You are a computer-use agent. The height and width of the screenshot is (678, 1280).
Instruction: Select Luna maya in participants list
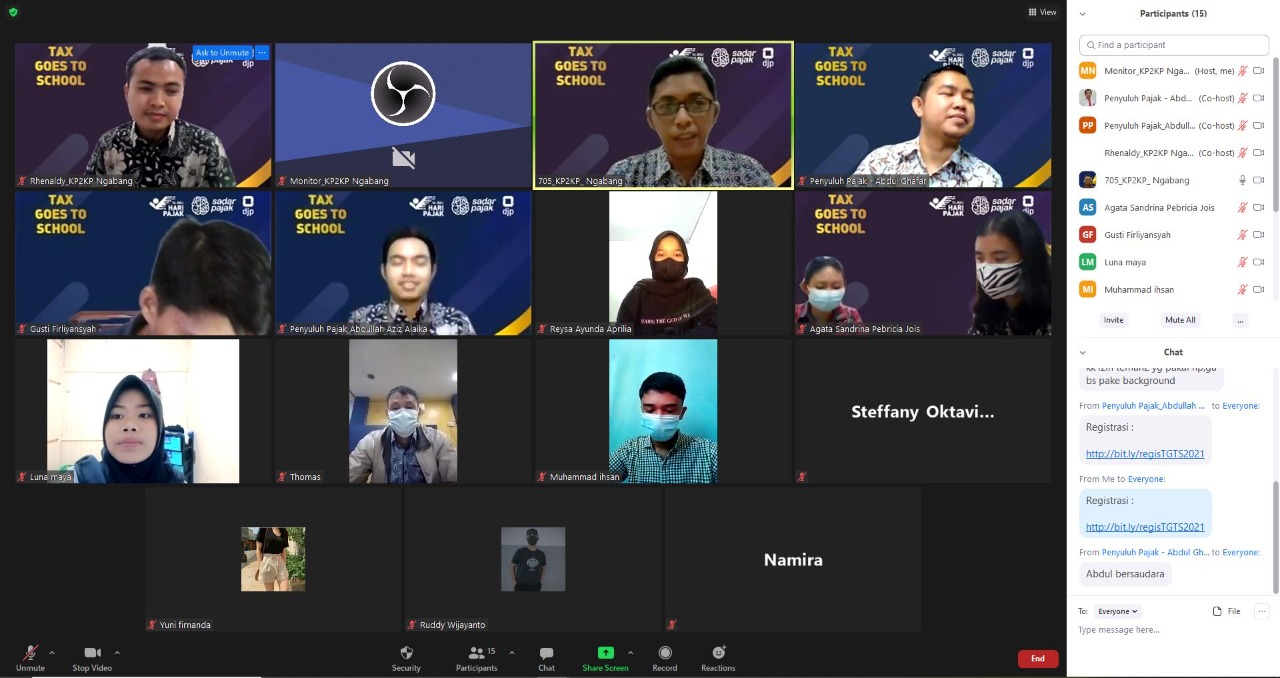click(1125, 262)
